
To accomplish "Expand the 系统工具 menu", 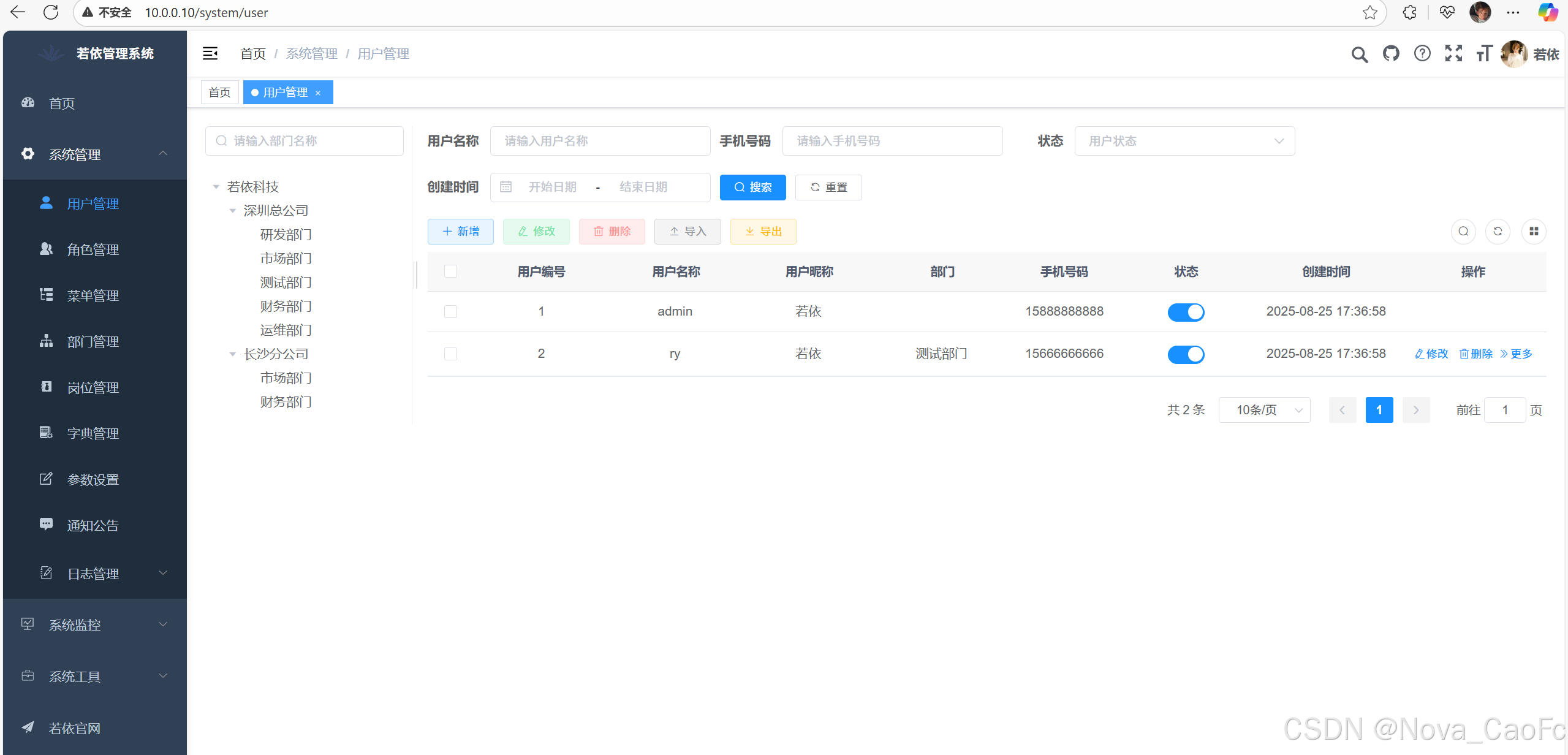I will pos(95,676).
